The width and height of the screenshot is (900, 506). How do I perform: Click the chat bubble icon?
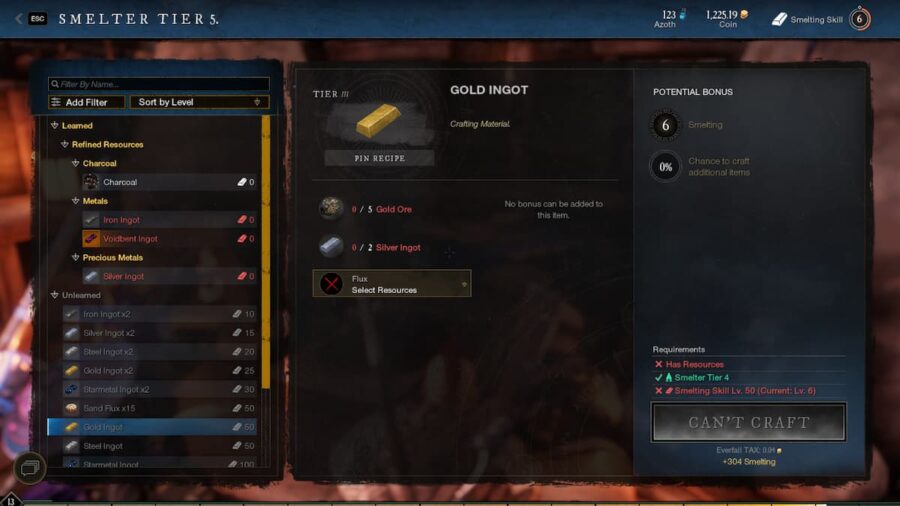coord(29,468)
